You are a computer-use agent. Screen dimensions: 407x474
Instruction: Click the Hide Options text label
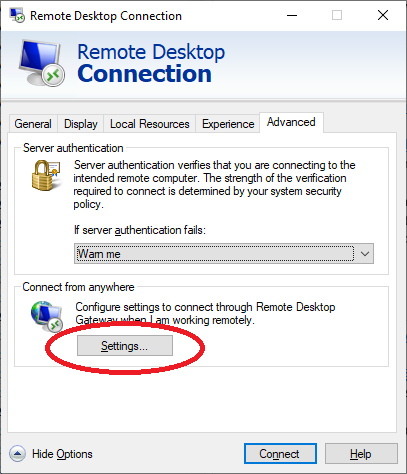point(62,454)
